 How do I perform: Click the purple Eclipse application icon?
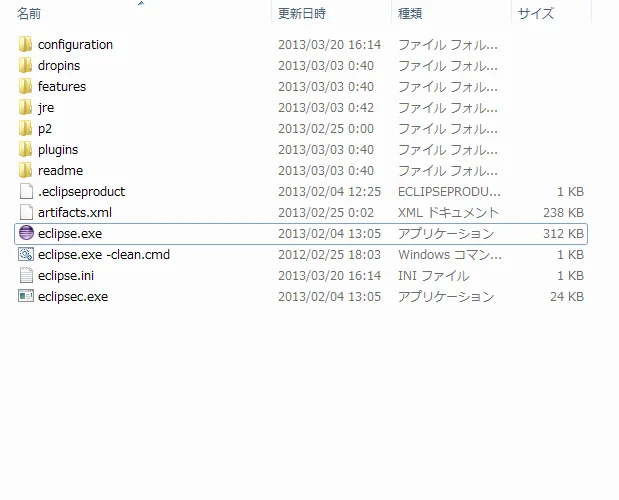coord(26,233)
